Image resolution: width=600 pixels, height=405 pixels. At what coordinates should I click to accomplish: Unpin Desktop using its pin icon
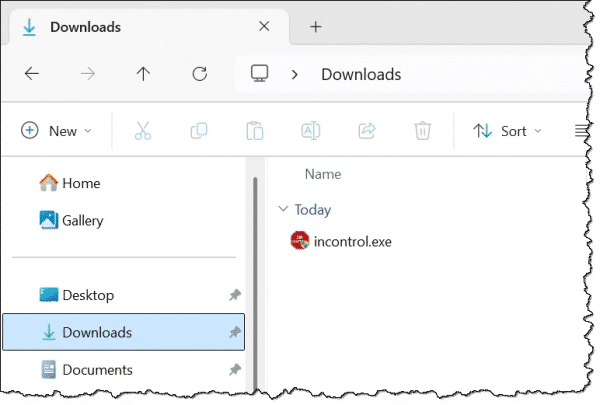pyautogui.click(x=235, y=295)
